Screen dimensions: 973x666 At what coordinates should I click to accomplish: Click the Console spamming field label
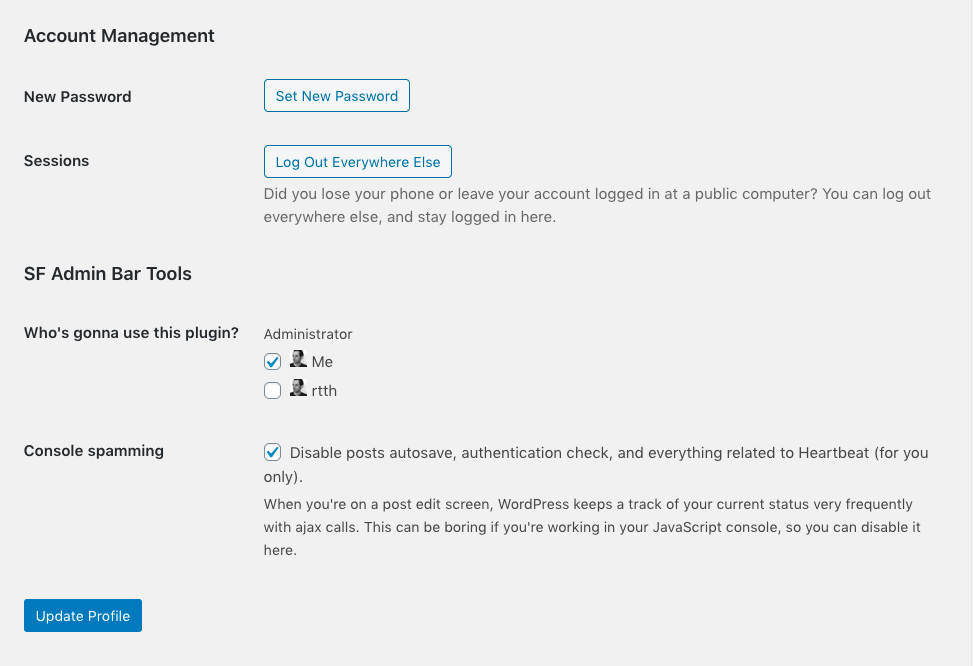coord(94,451)
